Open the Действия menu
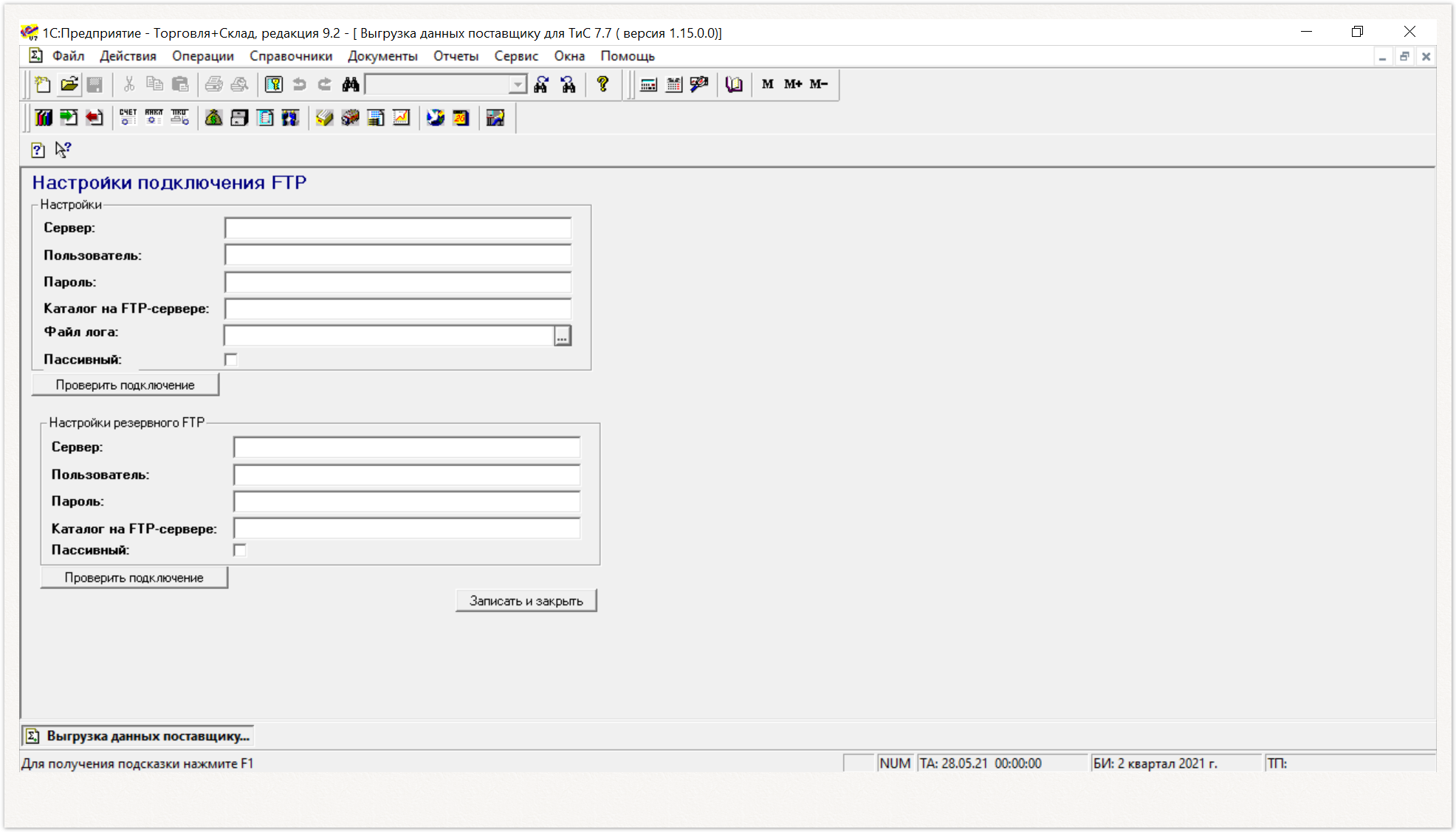The width and height of the screenshot is (1456, 832). [x=128, y=56]
